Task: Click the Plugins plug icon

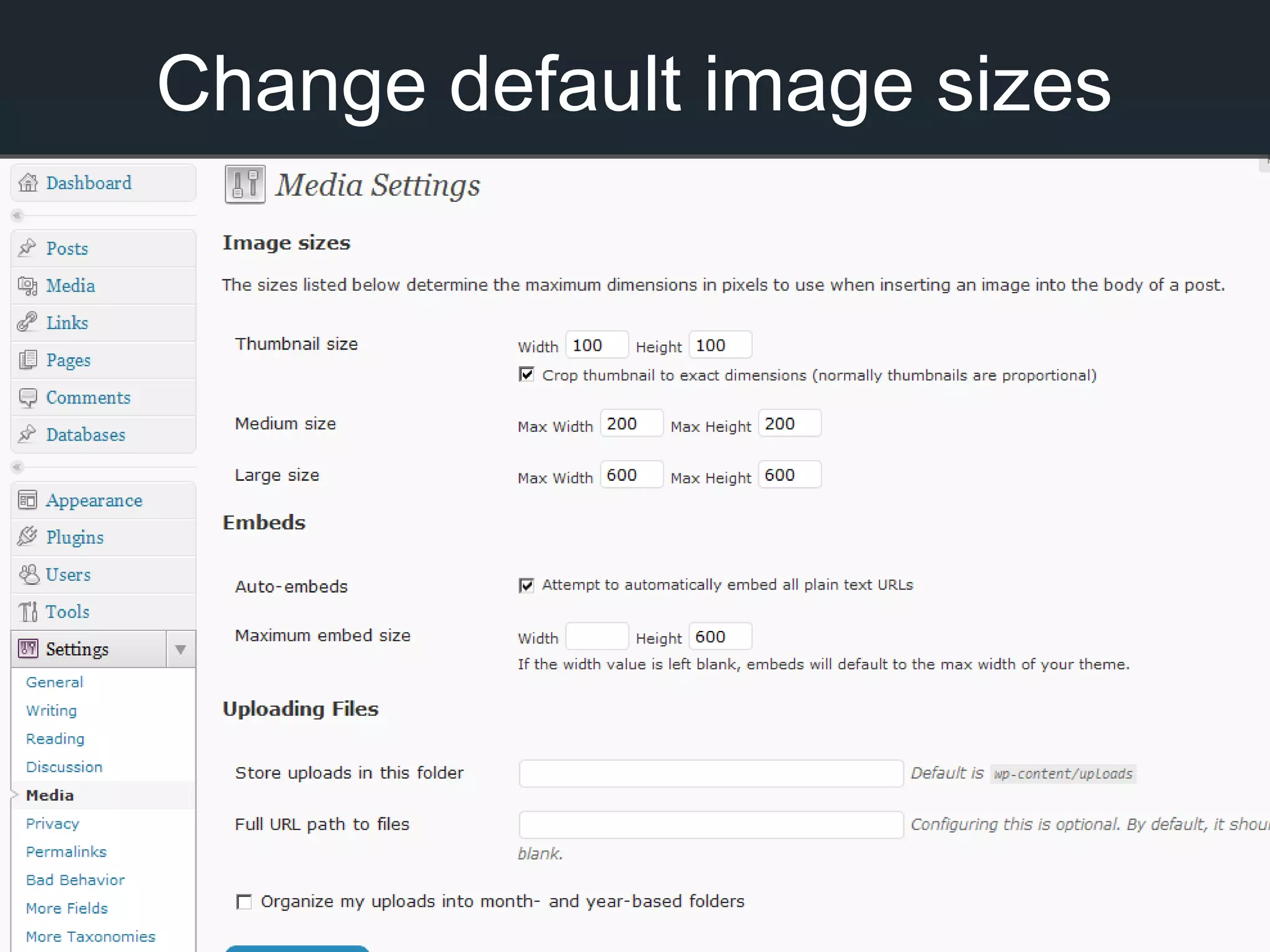Action: tap(28, 536)
